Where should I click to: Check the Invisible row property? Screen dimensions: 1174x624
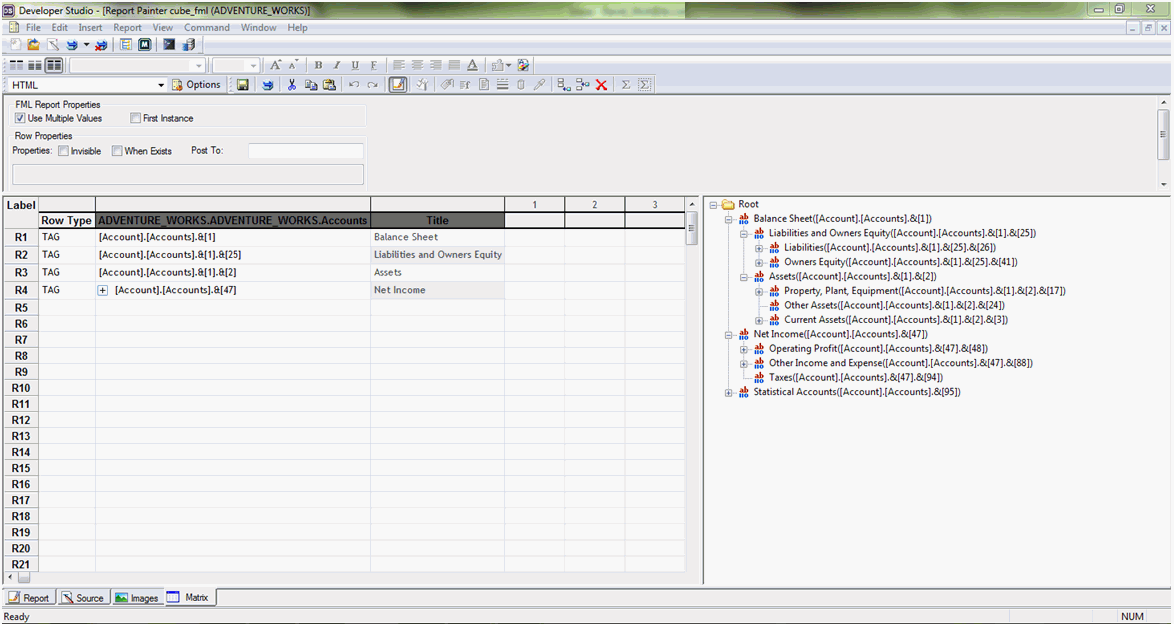tap(64, 151)
